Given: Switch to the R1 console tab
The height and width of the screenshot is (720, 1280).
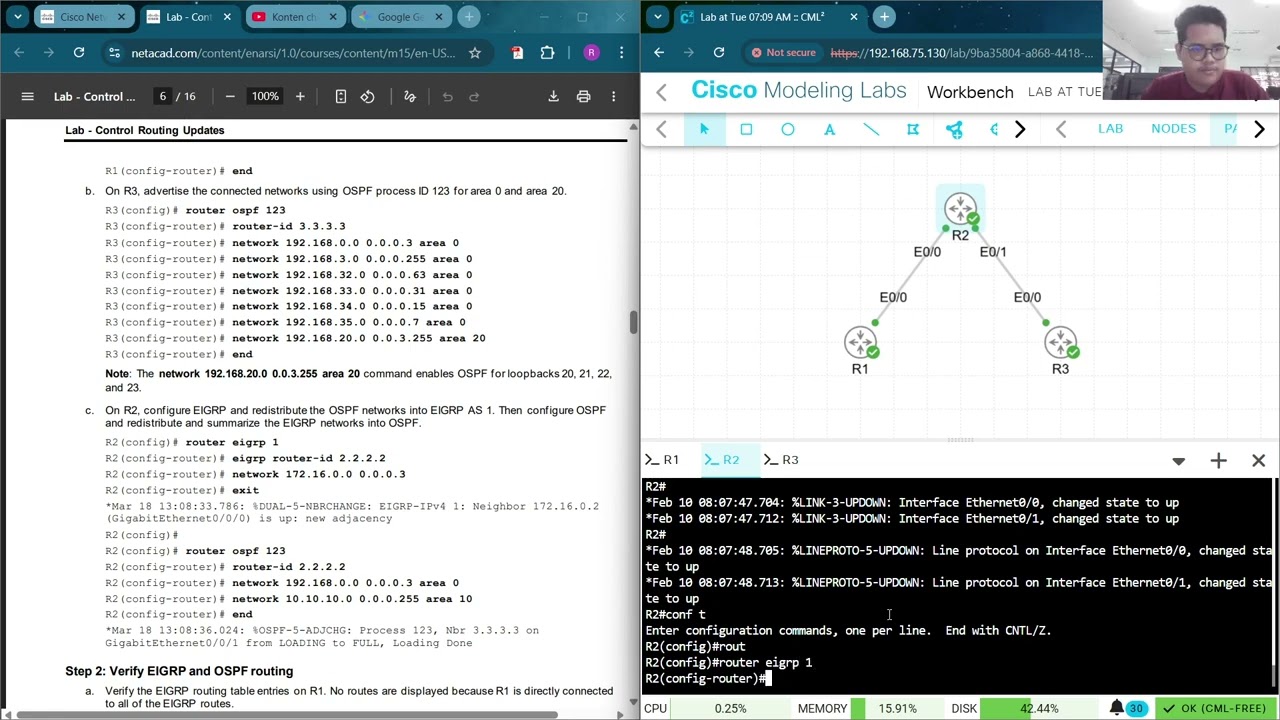Looking at the screenshot, I should click(x=662, y=460).
